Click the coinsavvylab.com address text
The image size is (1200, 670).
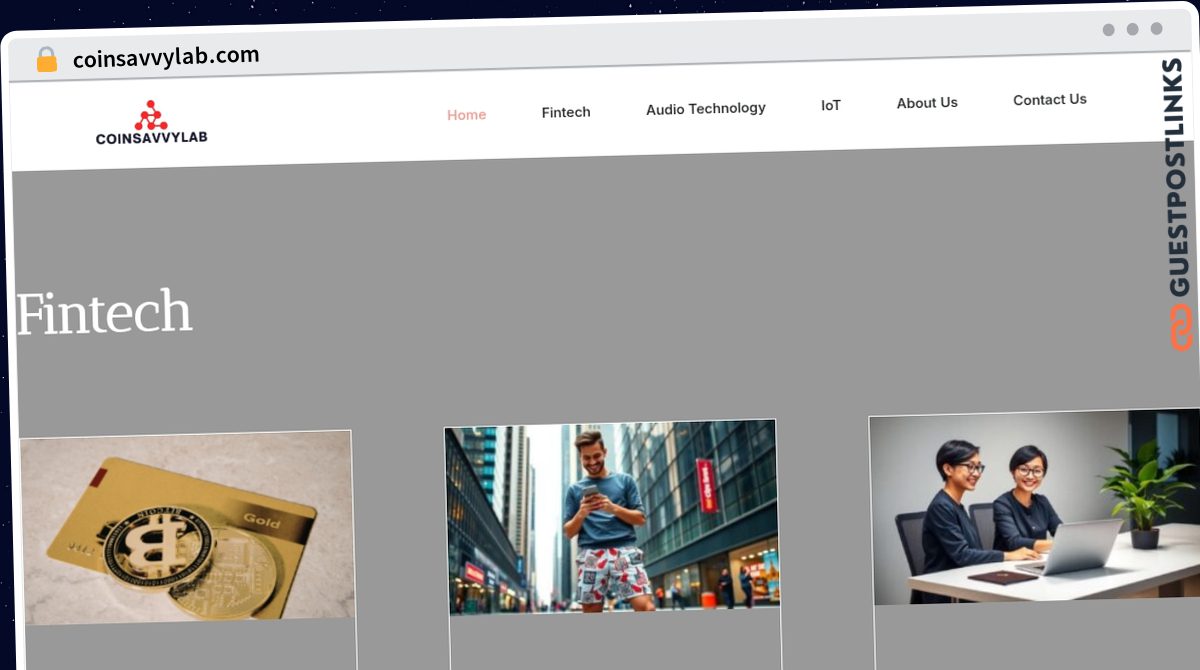[166, 57]
